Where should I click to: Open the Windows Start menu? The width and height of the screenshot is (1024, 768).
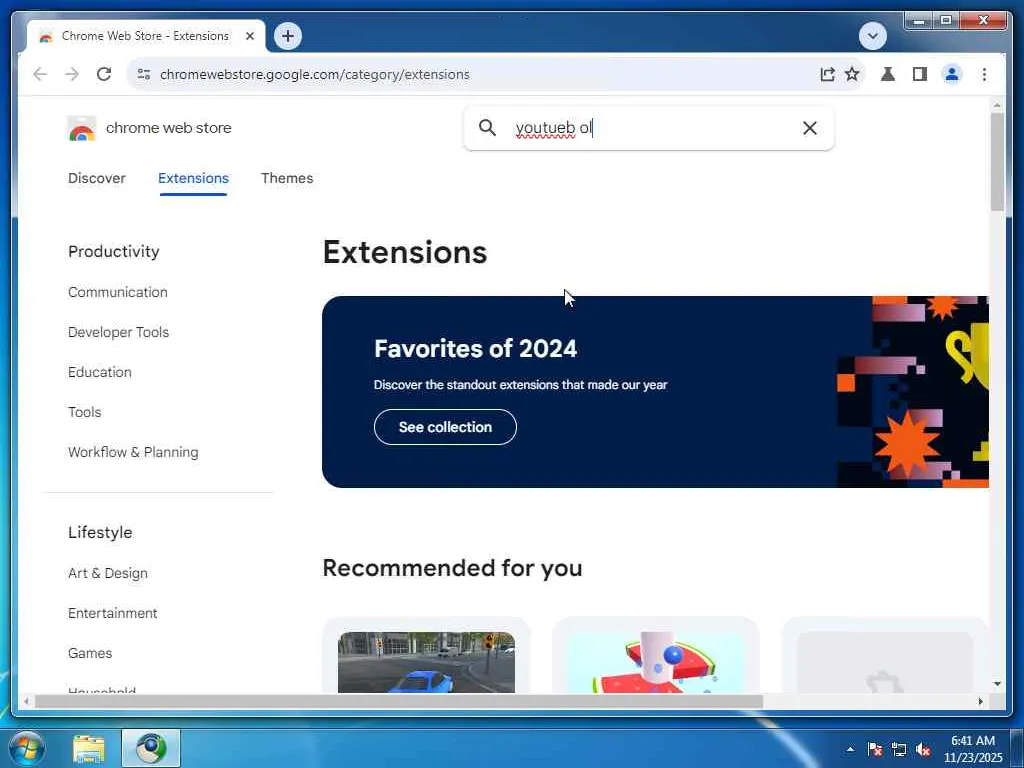click(27, 748)
